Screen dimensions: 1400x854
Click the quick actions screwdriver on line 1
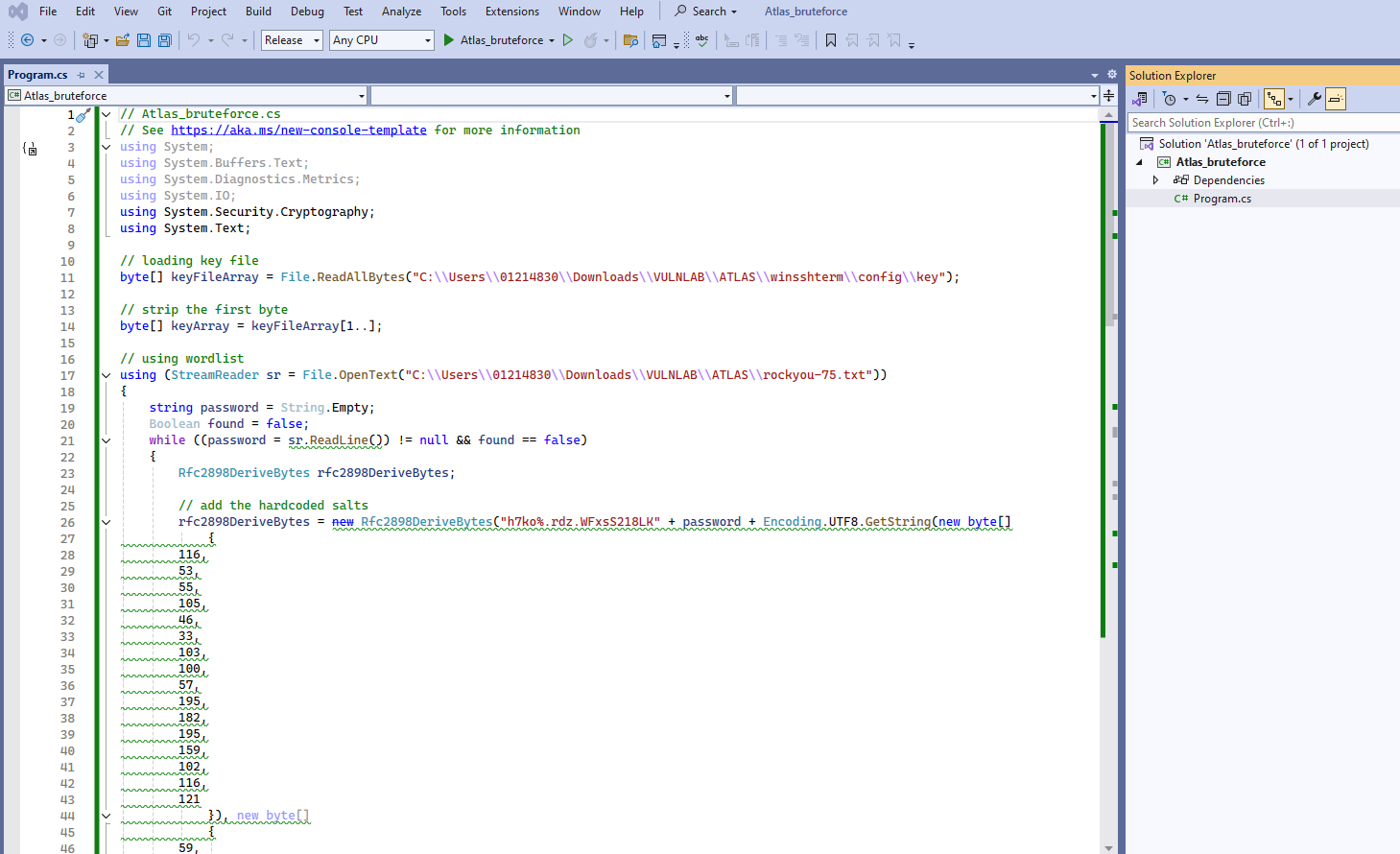tap(83, 115)
